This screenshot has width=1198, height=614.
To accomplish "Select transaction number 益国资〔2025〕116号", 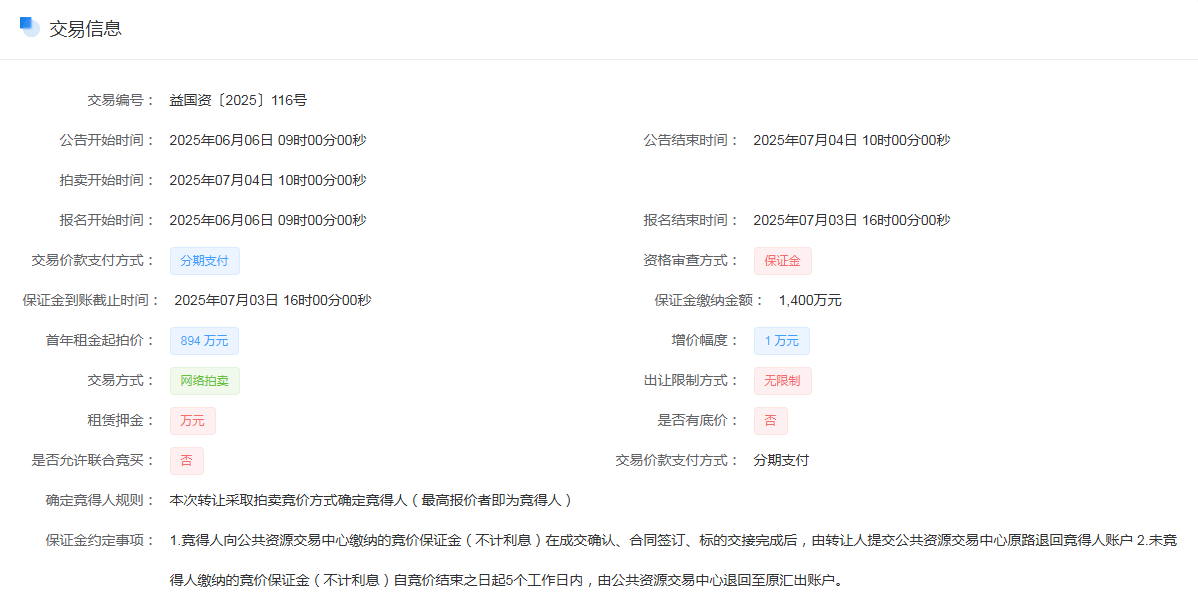I will pos(238,100).
